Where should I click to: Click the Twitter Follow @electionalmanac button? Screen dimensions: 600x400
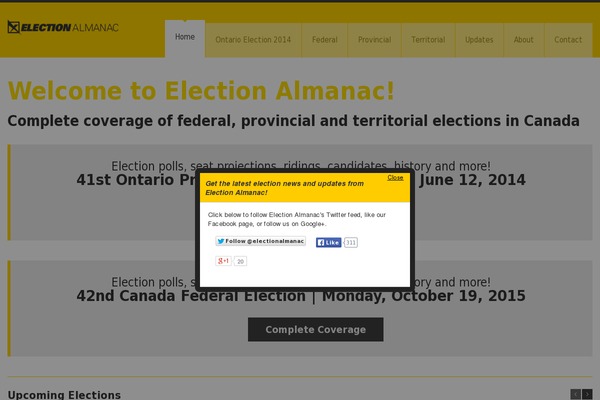tap(261, 241)
